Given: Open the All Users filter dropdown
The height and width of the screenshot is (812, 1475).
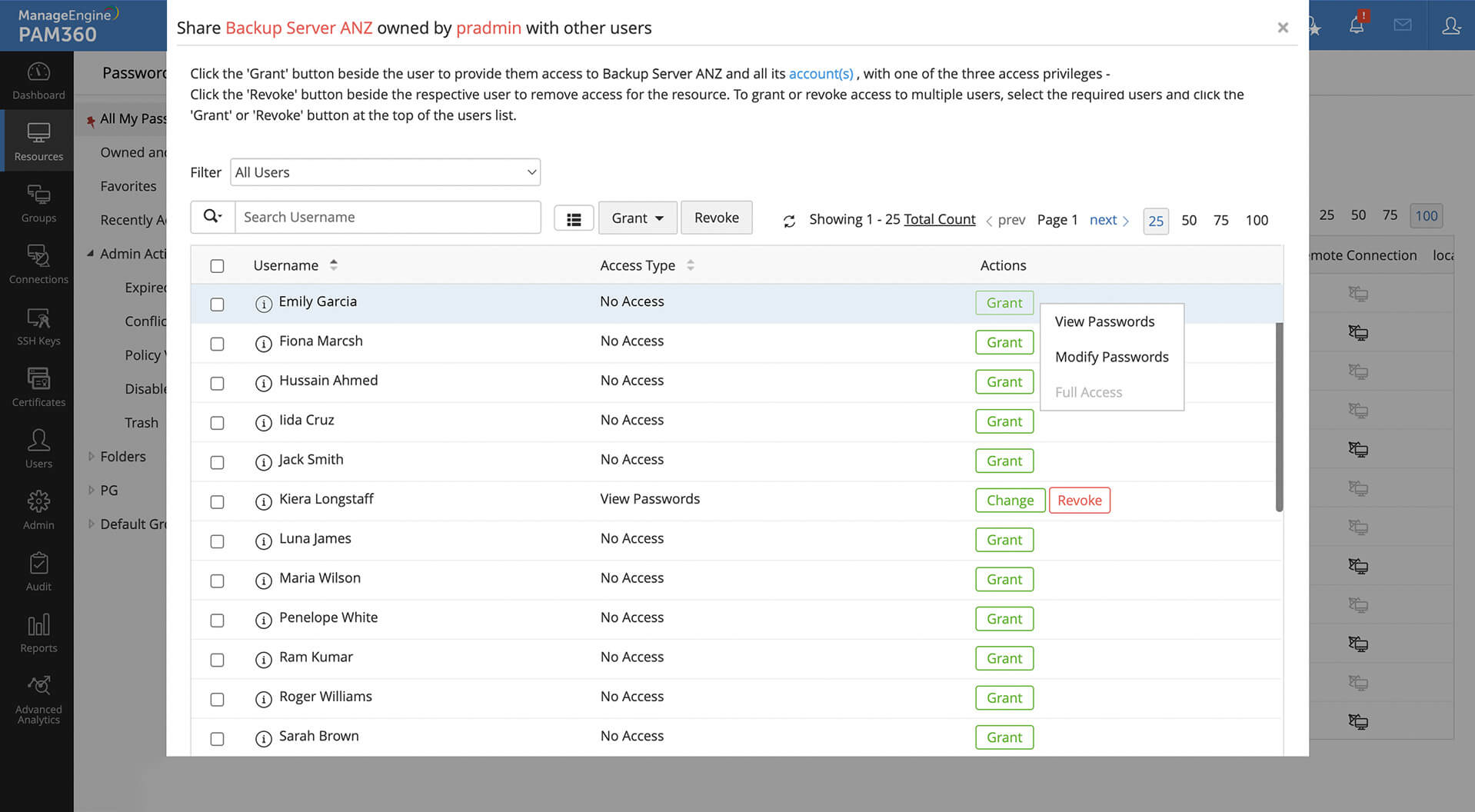Looking at the screenshot, I should point(385,172).
